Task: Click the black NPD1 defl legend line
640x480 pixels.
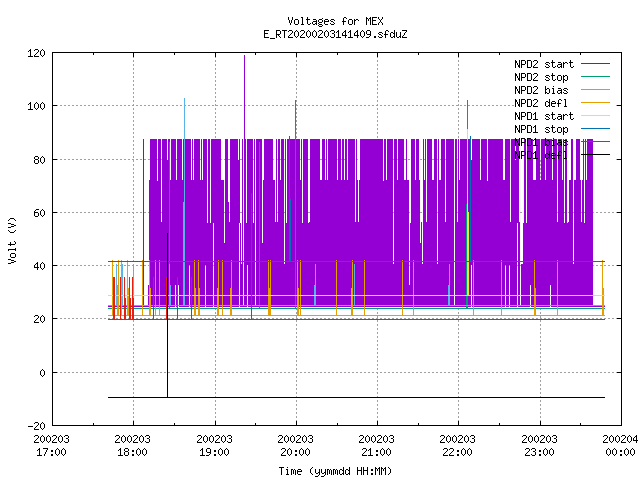Action: (596, 155)
